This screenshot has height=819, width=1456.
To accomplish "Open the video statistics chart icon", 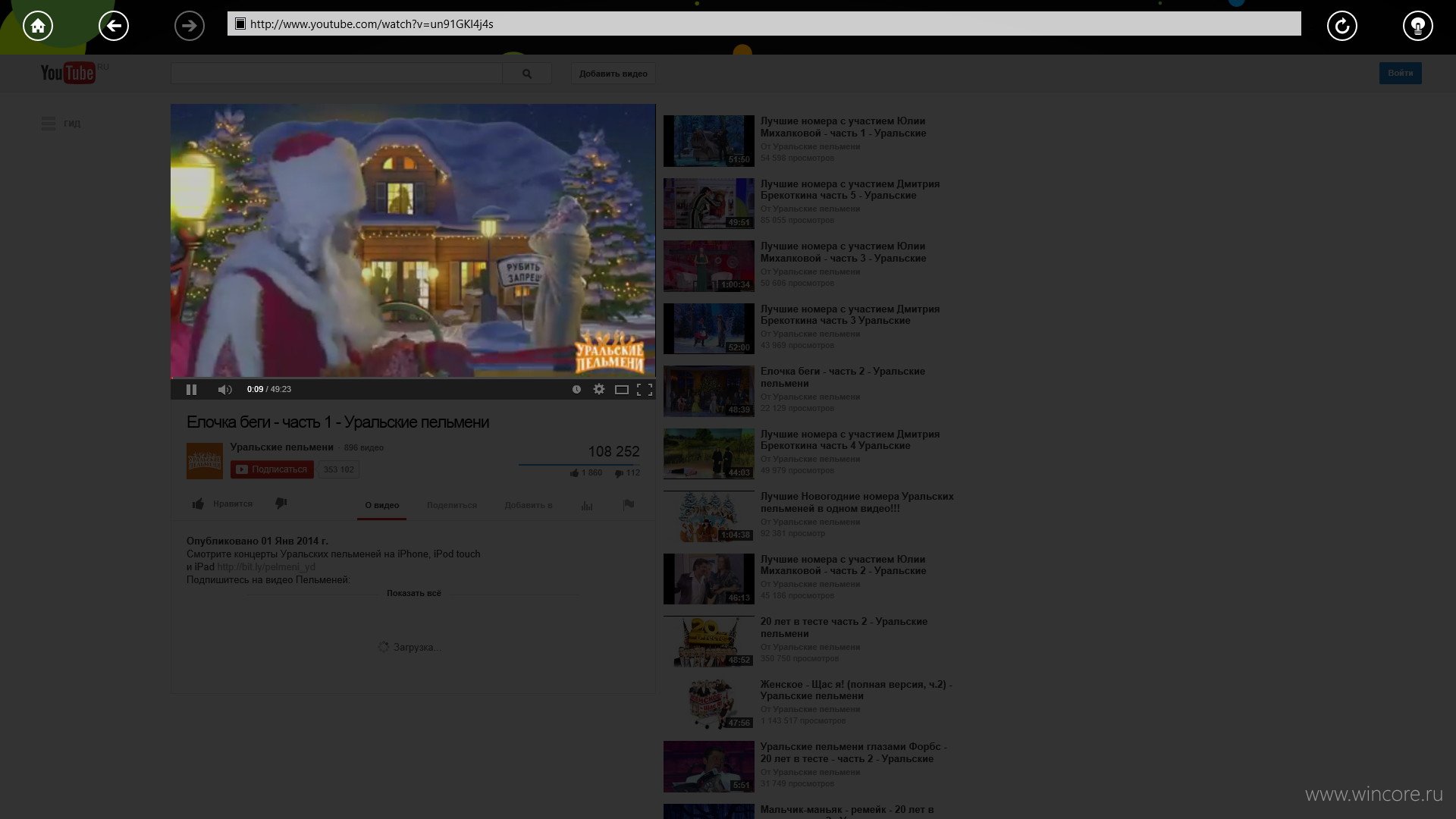I will pos(587,505).
